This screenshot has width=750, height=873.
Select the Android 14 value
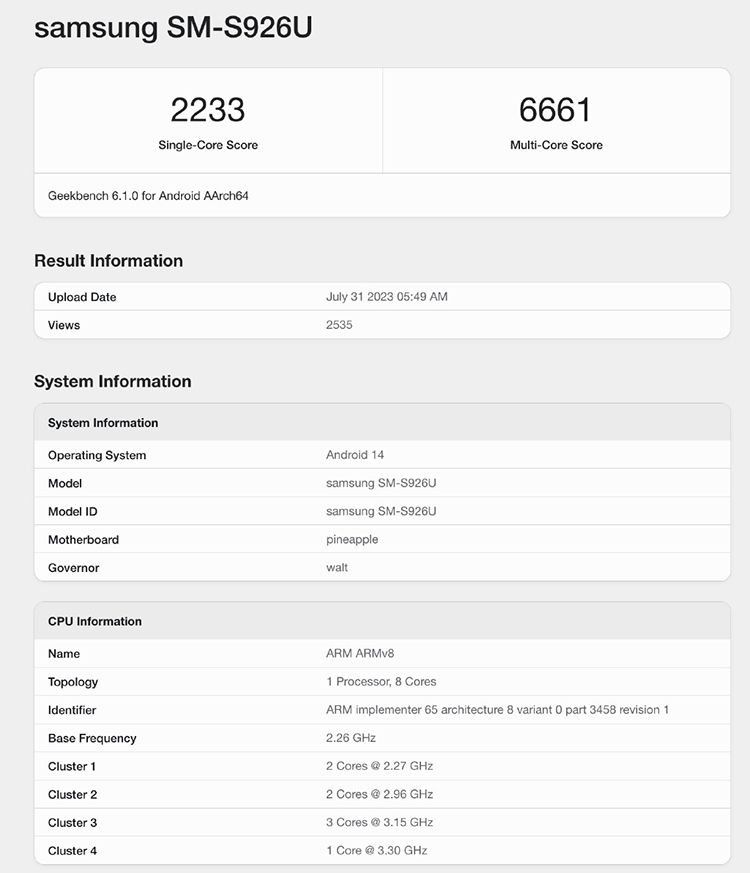click(355, 455)
